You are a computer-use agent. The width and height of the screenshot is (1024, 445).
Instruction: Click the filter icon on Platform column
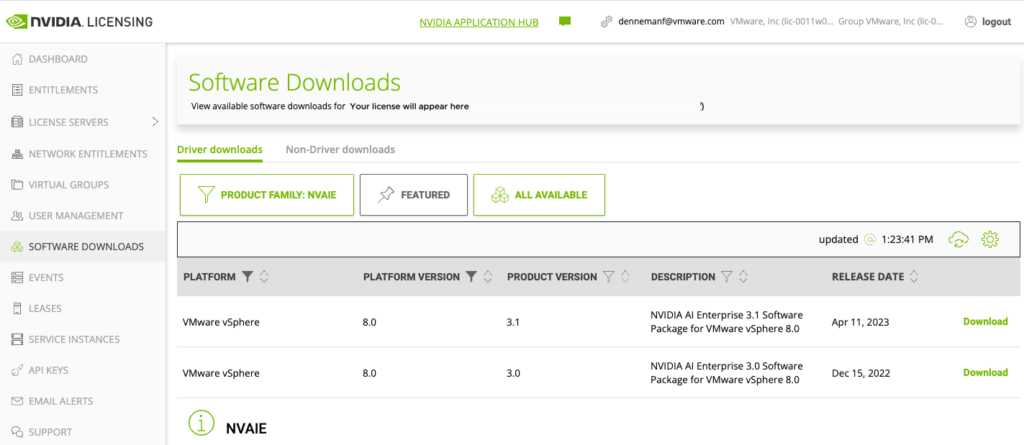click(248, 277)
